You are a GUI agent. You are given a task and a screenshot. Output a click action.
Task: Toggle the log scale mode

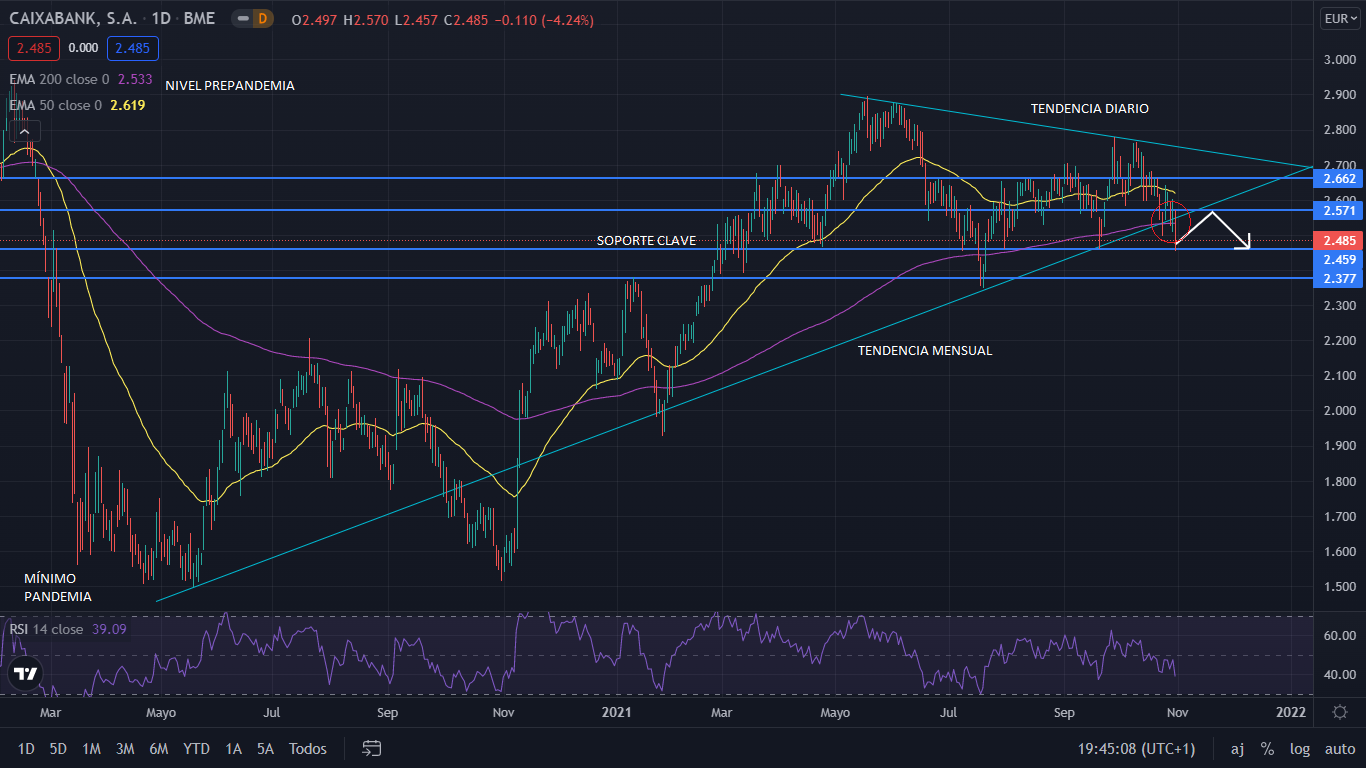tap(1300, 748)
